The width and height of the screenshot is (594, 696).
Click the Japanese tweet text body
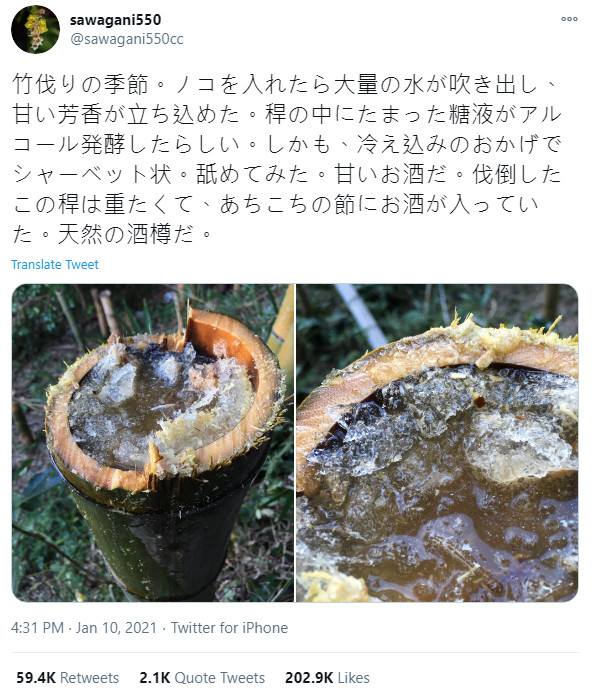coord(287,159)
